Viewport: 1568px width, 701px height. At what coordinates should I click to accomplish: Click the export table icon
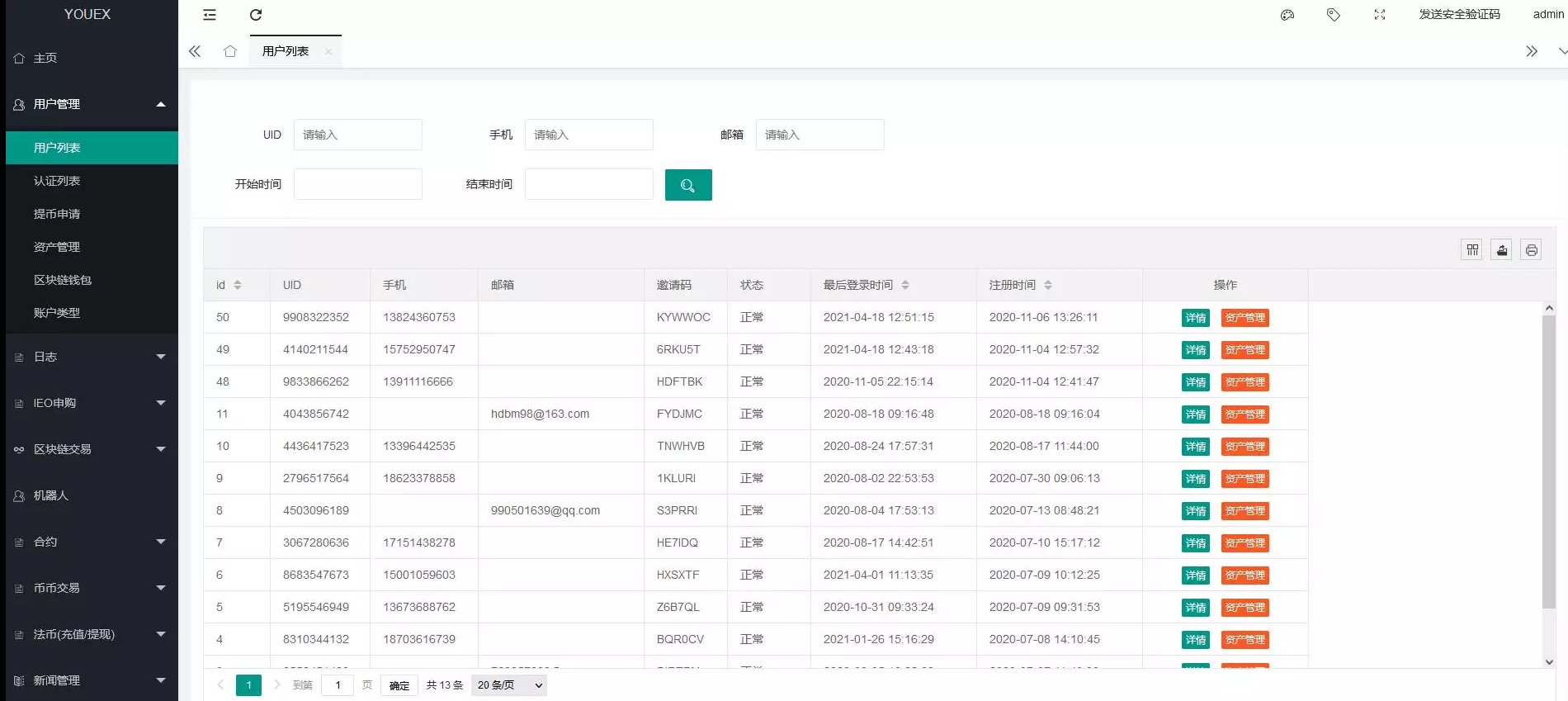point(1502,249)
